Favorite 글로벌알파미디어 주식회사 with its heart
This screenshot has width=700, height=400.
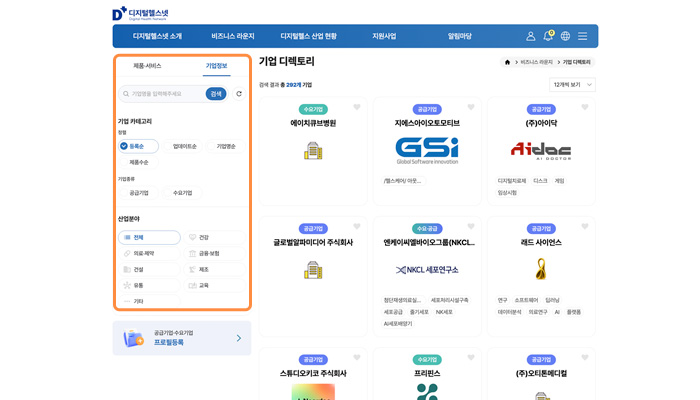point(357,226)
